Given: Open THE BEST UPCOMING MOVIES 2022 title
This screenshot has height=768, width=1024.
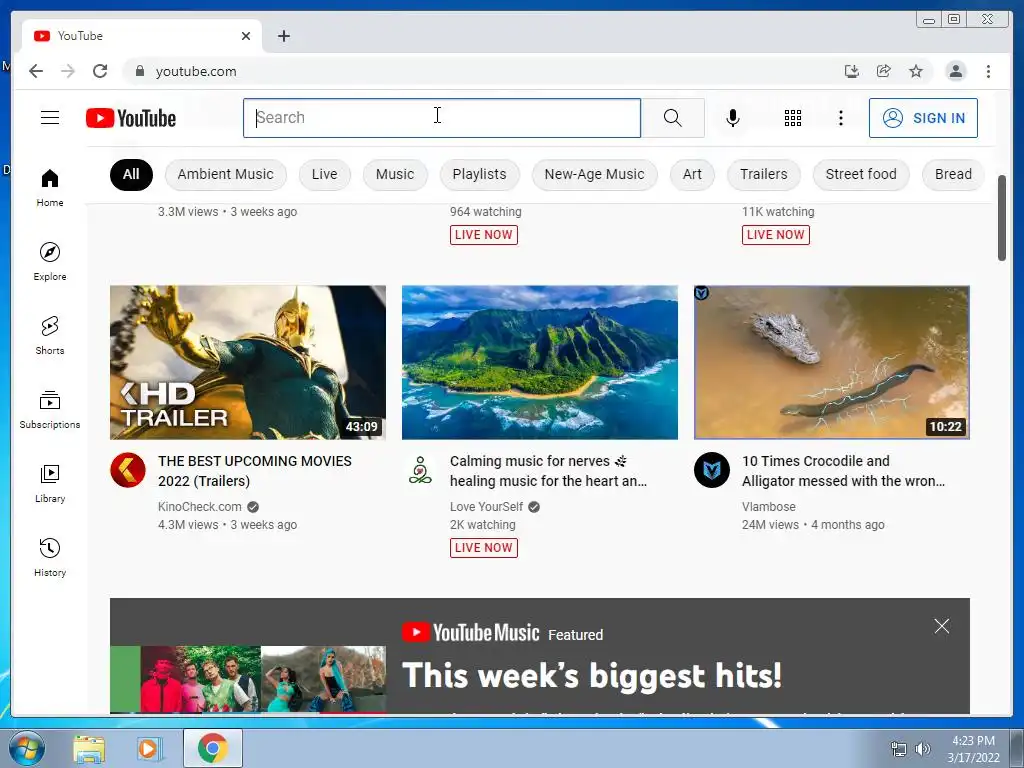Looking at the screenshot, I should 255,471.
